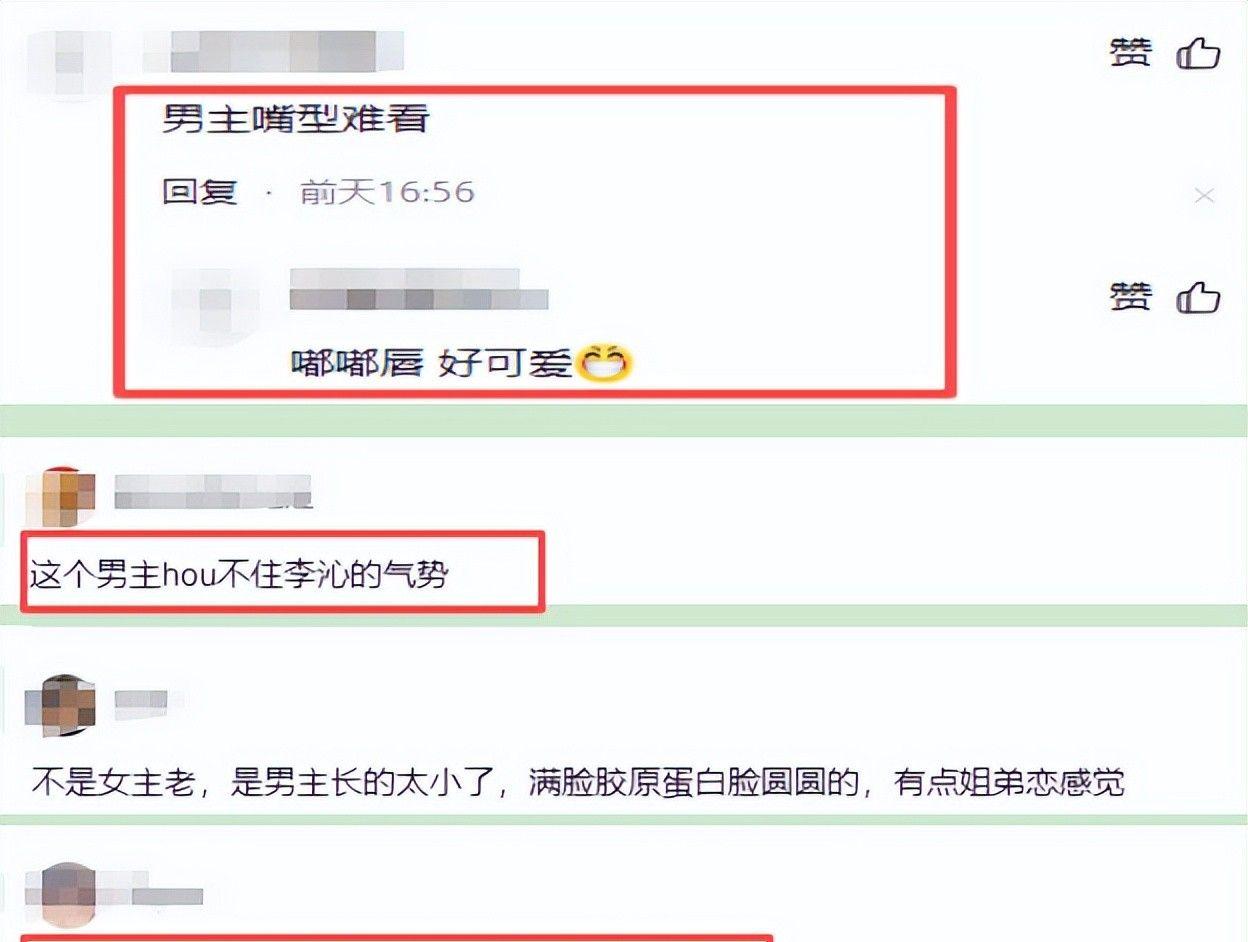Click the grinning emoji after 好可爱
Viewport: 1248px width, 942px height.
[603, 364]
